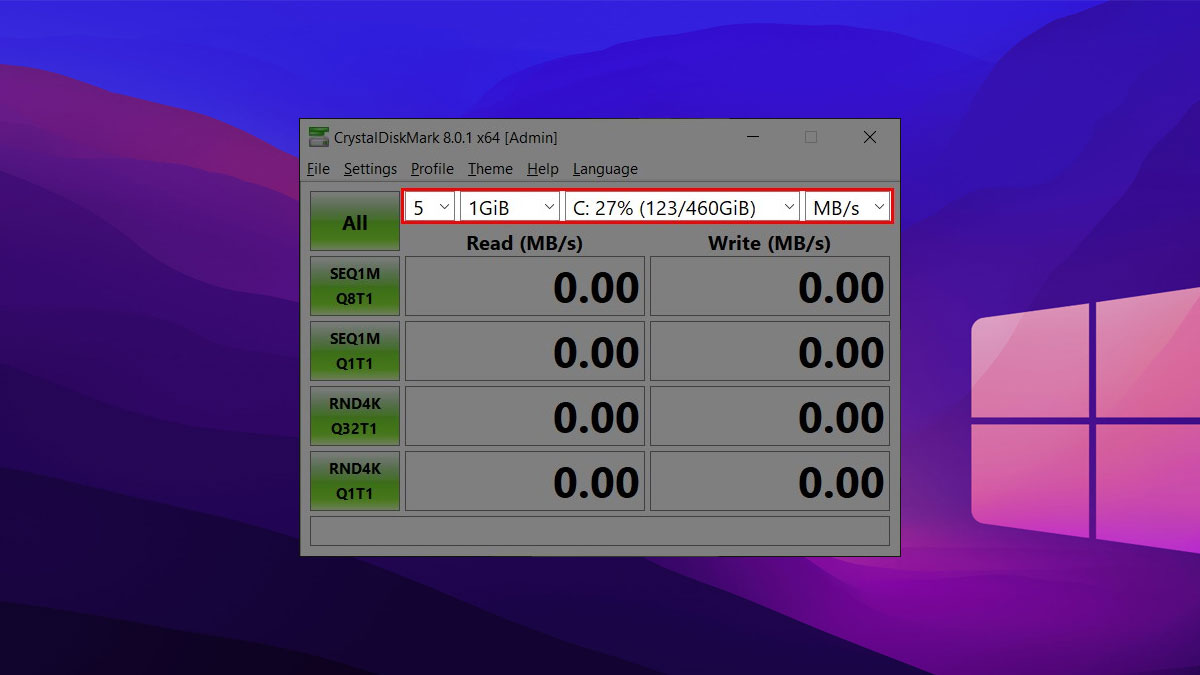
Task: Expand the 1GiB test size dropdown
Action: (x=510, y=207)
